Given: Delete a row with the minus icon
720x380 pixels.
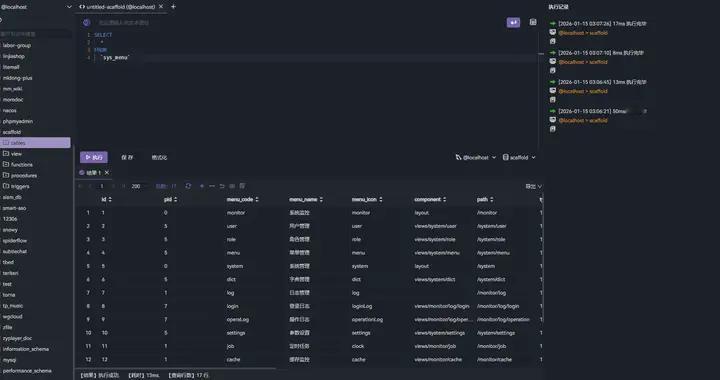Looking at the screenshot, I should (x=212, y=186).
